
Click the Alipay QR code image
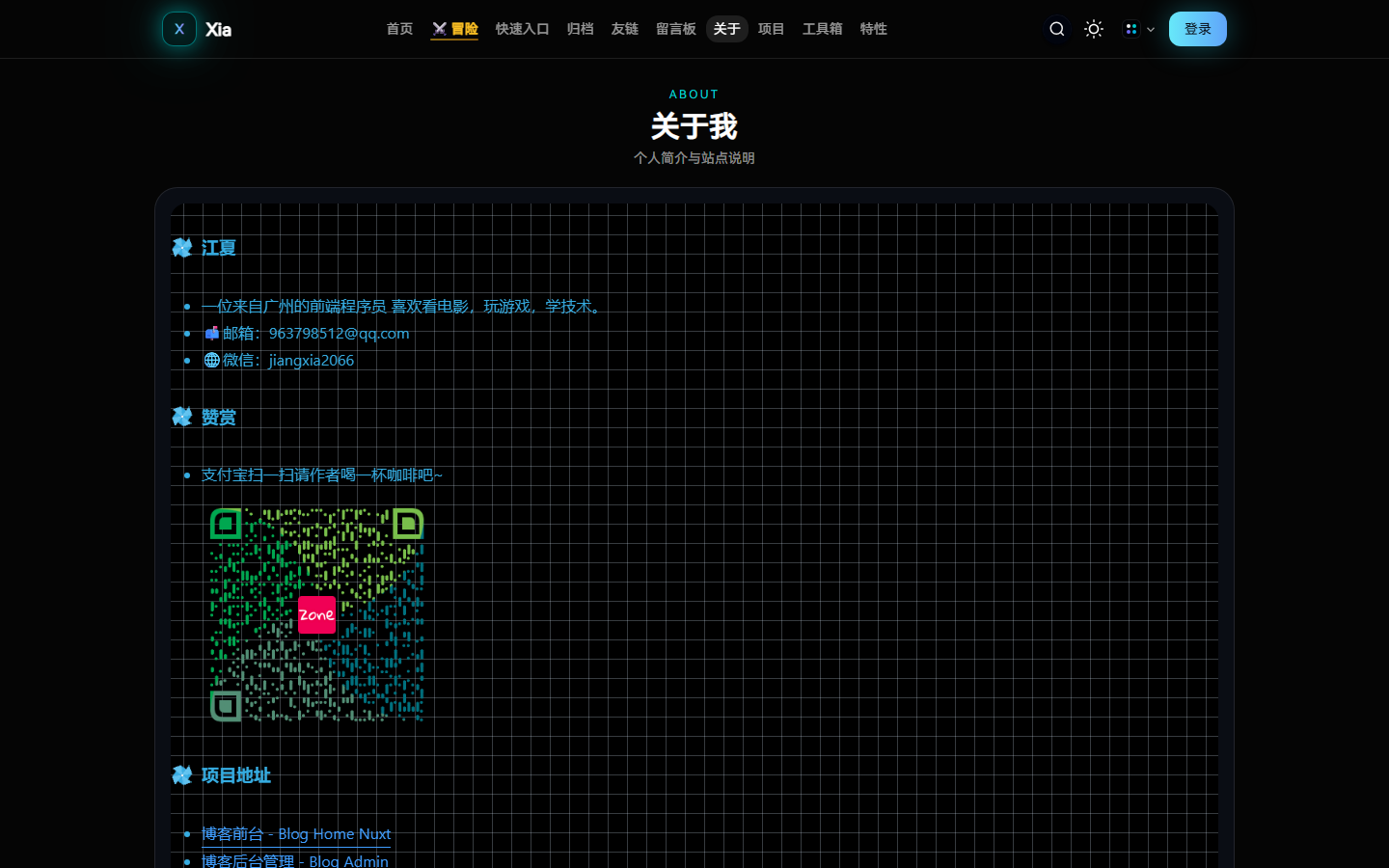(317, 615)
